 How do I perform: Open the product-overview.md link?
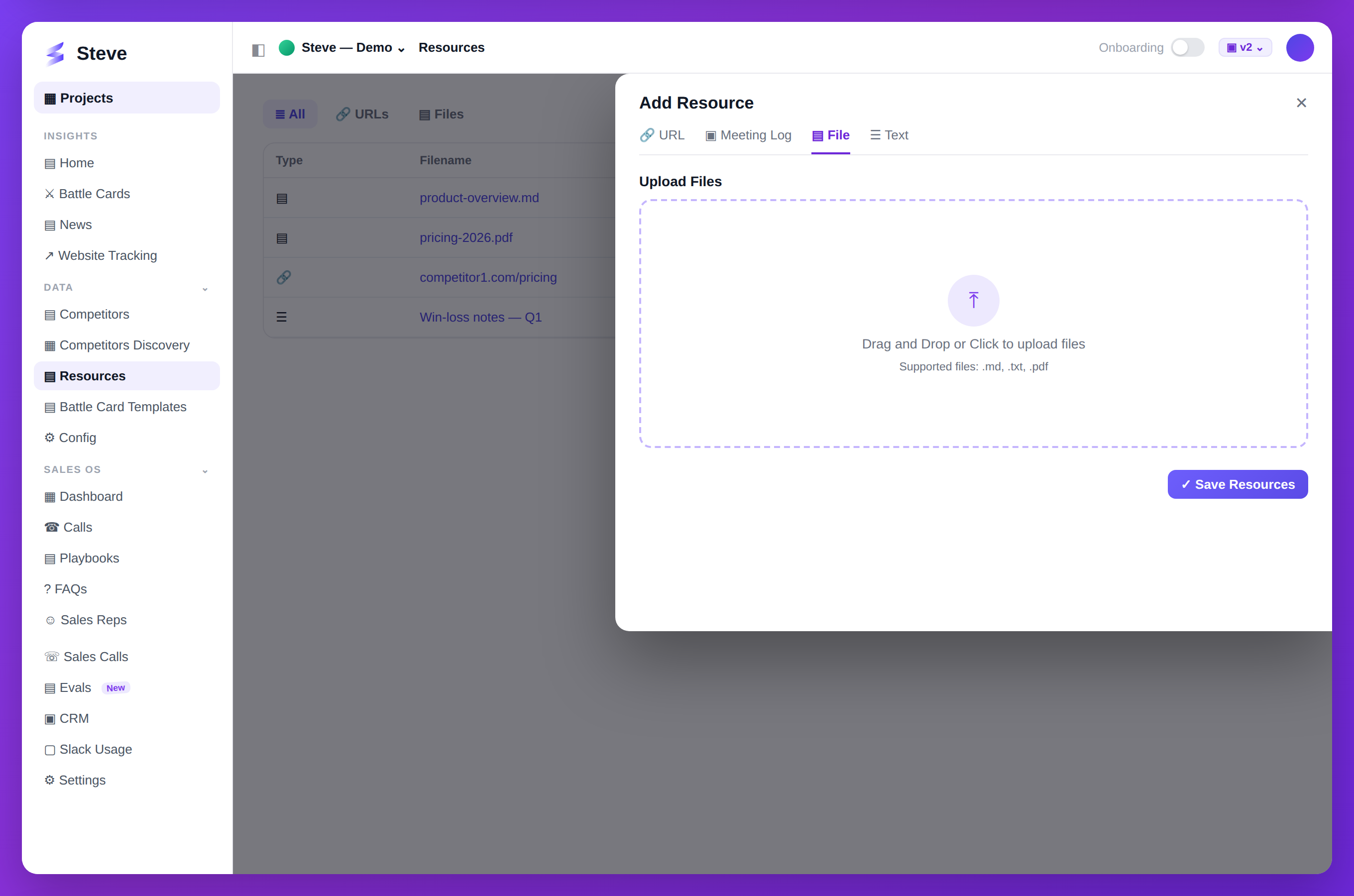click(479, 198)
